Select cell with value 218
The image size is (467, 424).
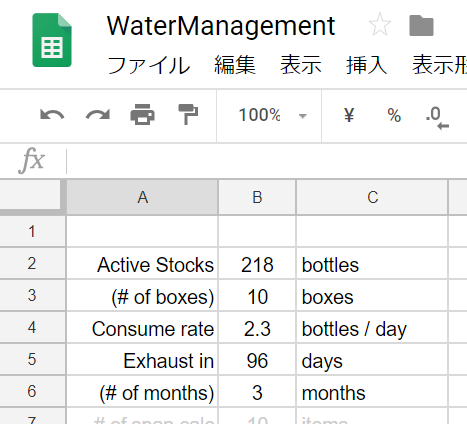pyautogui.click(x=257, y=263)
